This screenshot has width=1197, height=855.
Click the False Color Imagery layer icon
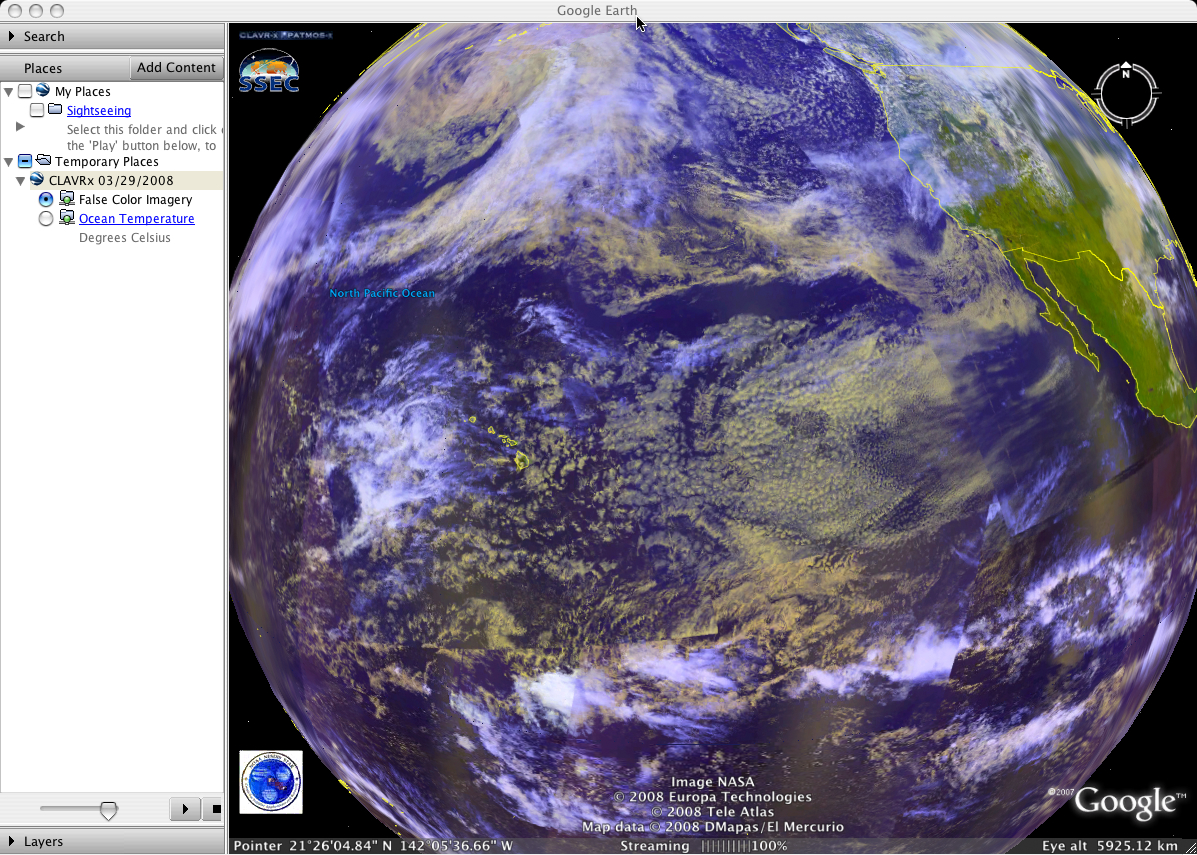[x=67, y=199]
